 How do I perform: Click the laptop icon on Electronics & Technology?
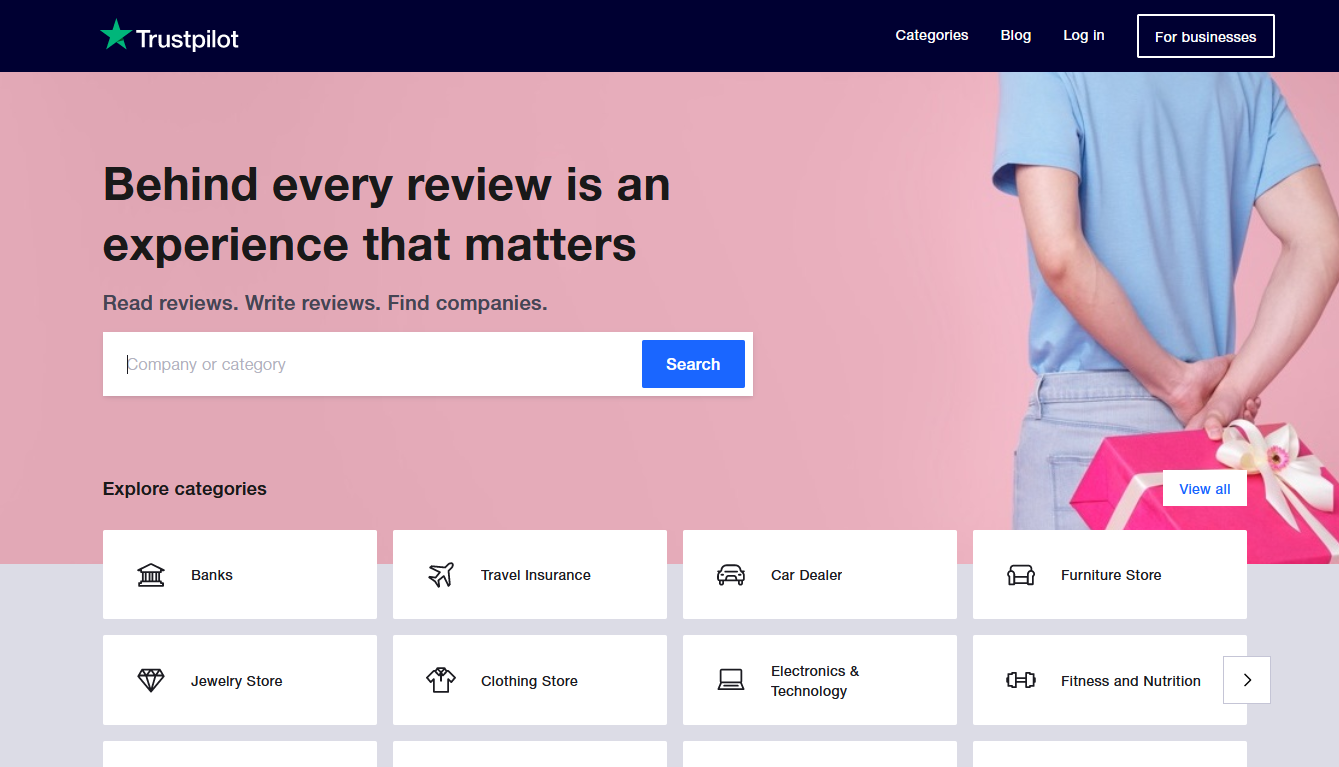[731, 680]
